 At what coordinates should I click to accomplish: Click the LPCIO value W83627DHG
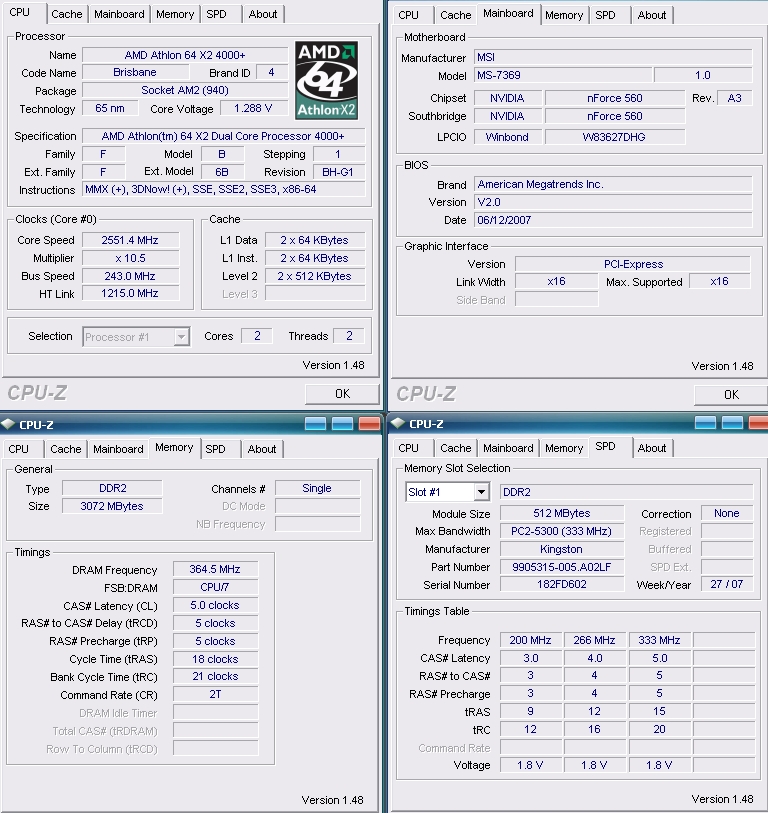[x=615, y=137]
